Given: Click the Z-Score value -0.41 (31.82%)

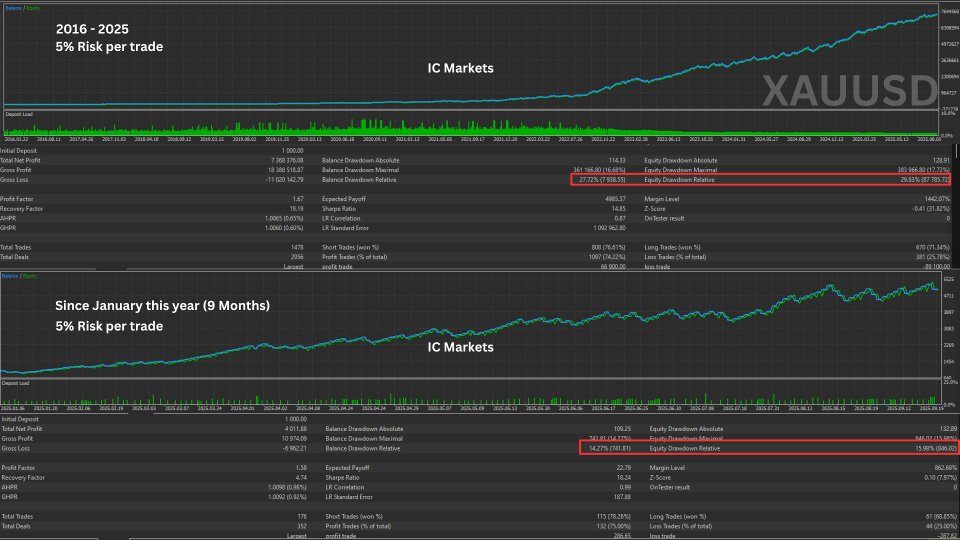Looking at the screenshot, I should pos(931,209).
